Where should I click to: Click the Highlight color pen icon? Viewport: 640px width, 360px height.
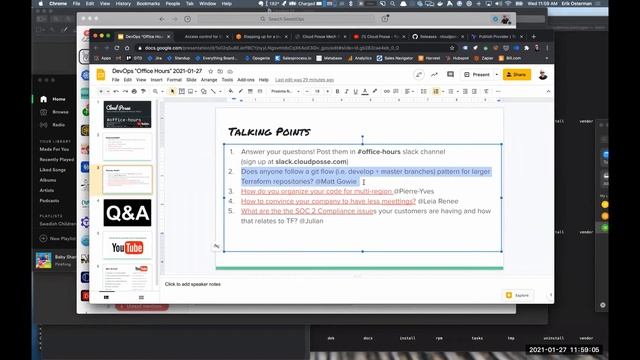tap(375, 91)
